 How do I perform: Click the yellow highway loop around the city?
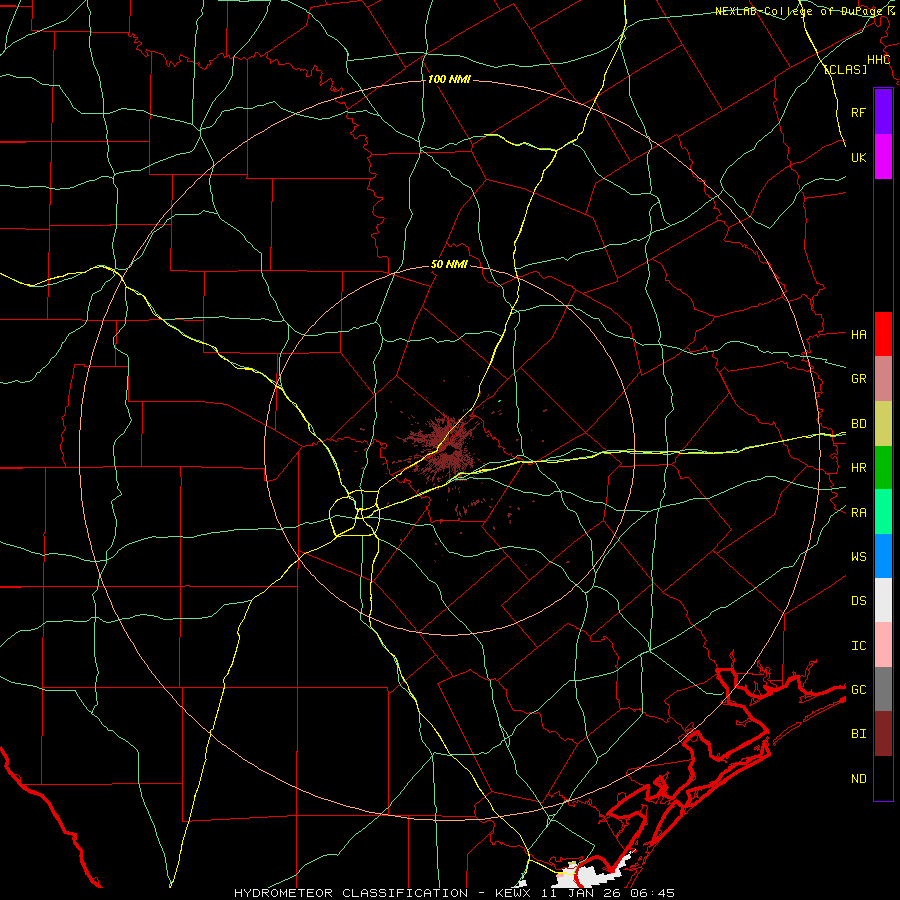355,512
